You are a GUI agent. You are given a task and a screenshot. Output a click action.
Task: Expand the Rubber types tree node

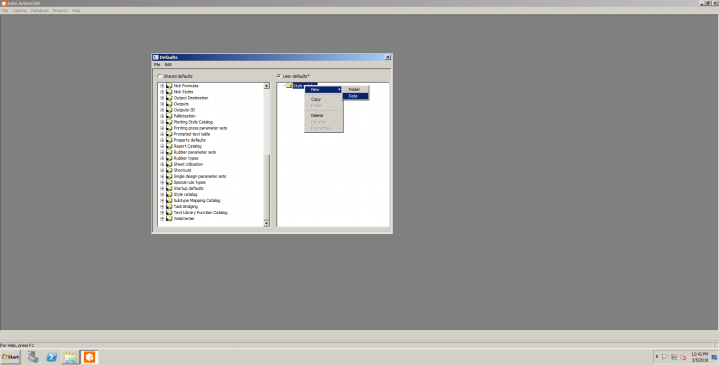click(x=162, y=158)
